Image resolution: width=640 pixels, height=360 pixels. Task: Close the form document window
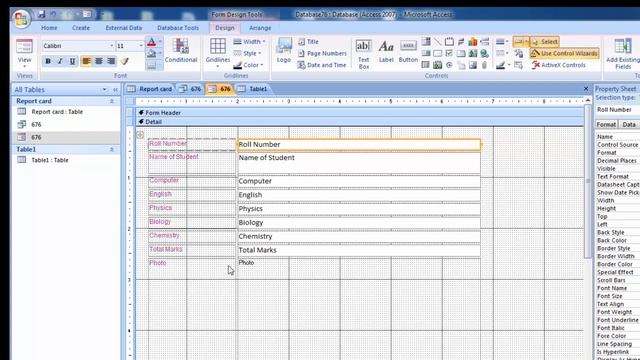tap(586, 89)
